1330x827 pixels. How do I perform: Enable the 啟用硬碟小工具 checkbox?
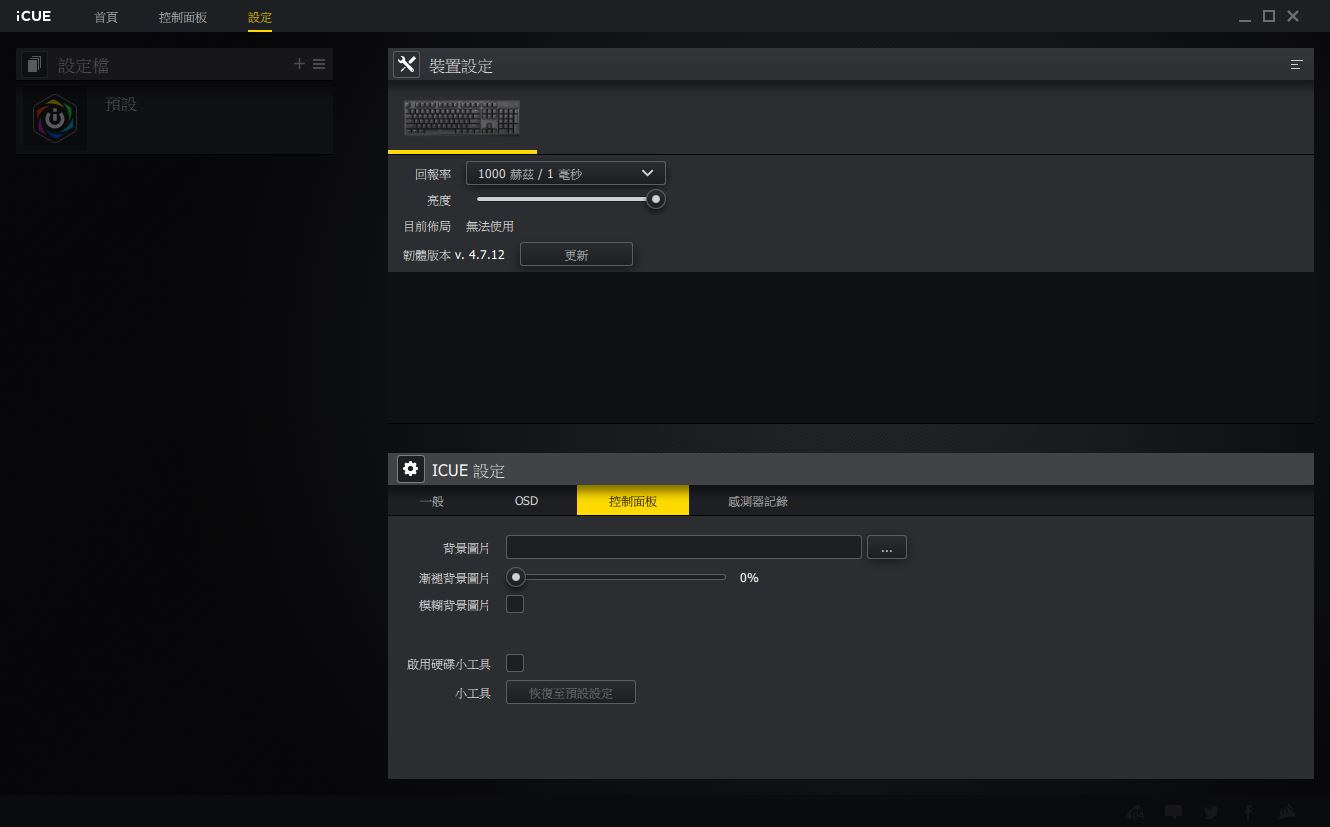(x=515, y=663)
